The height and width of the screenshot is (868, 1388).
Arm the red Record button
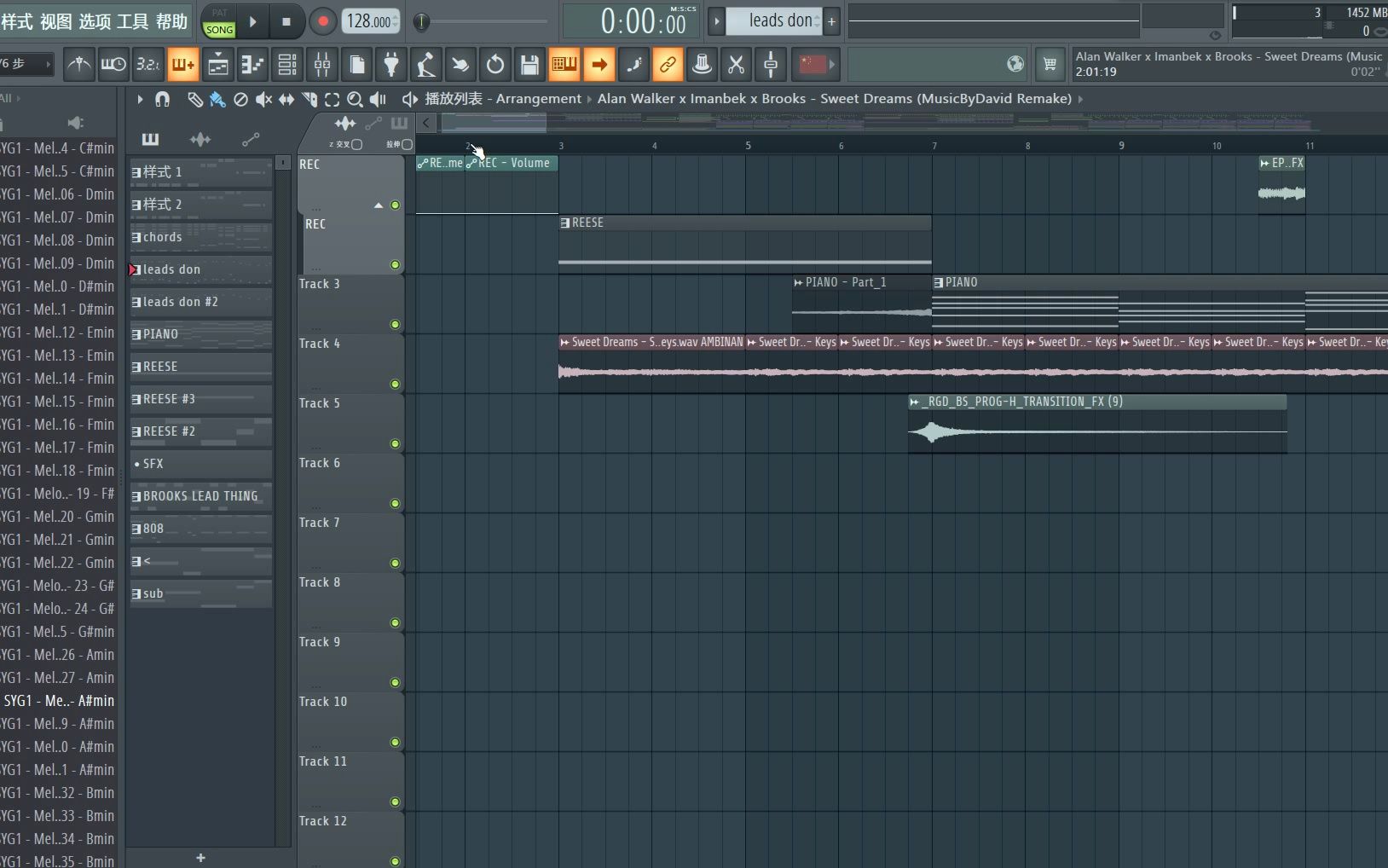click(322, 21)
